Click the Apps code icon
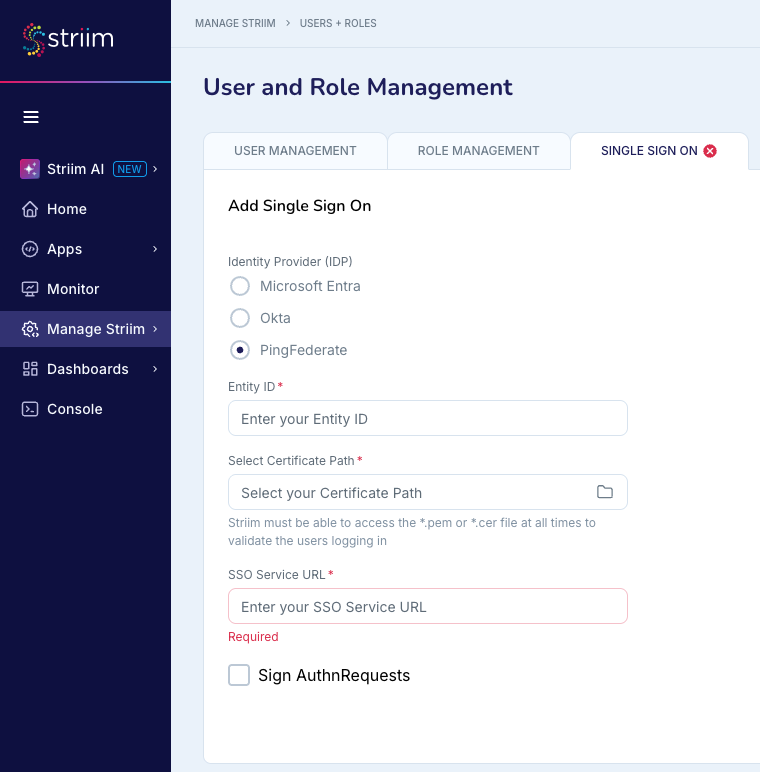Screen dimensions: 760x772 [30, 249]
